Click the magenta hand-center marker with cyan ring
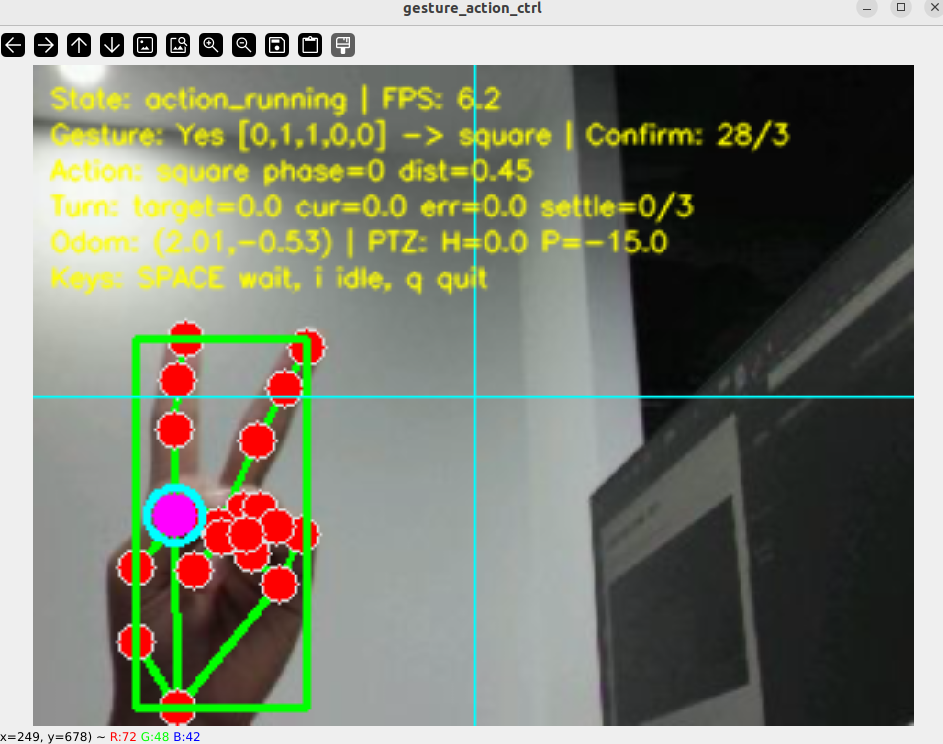 pos(174,515)
